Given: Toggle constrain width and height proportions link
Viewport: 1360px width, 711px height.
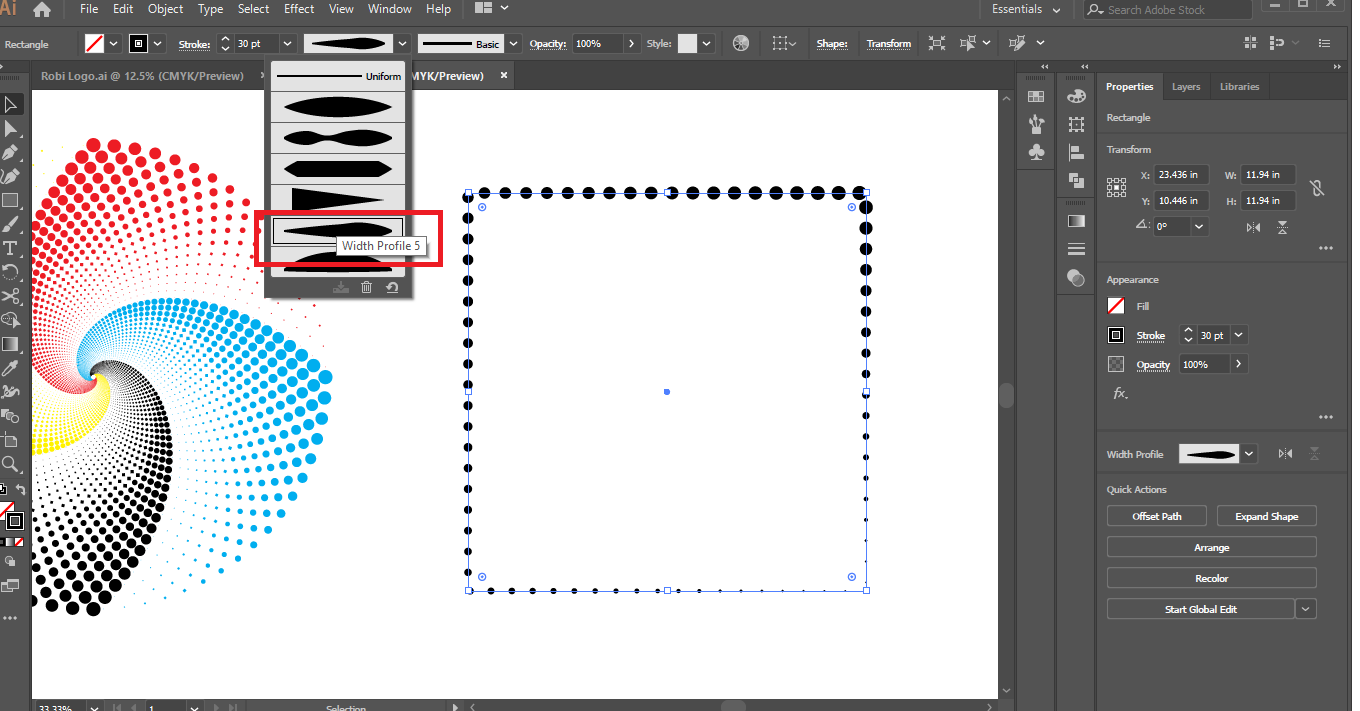Looking at the screenshot, I should (1317, 187).
